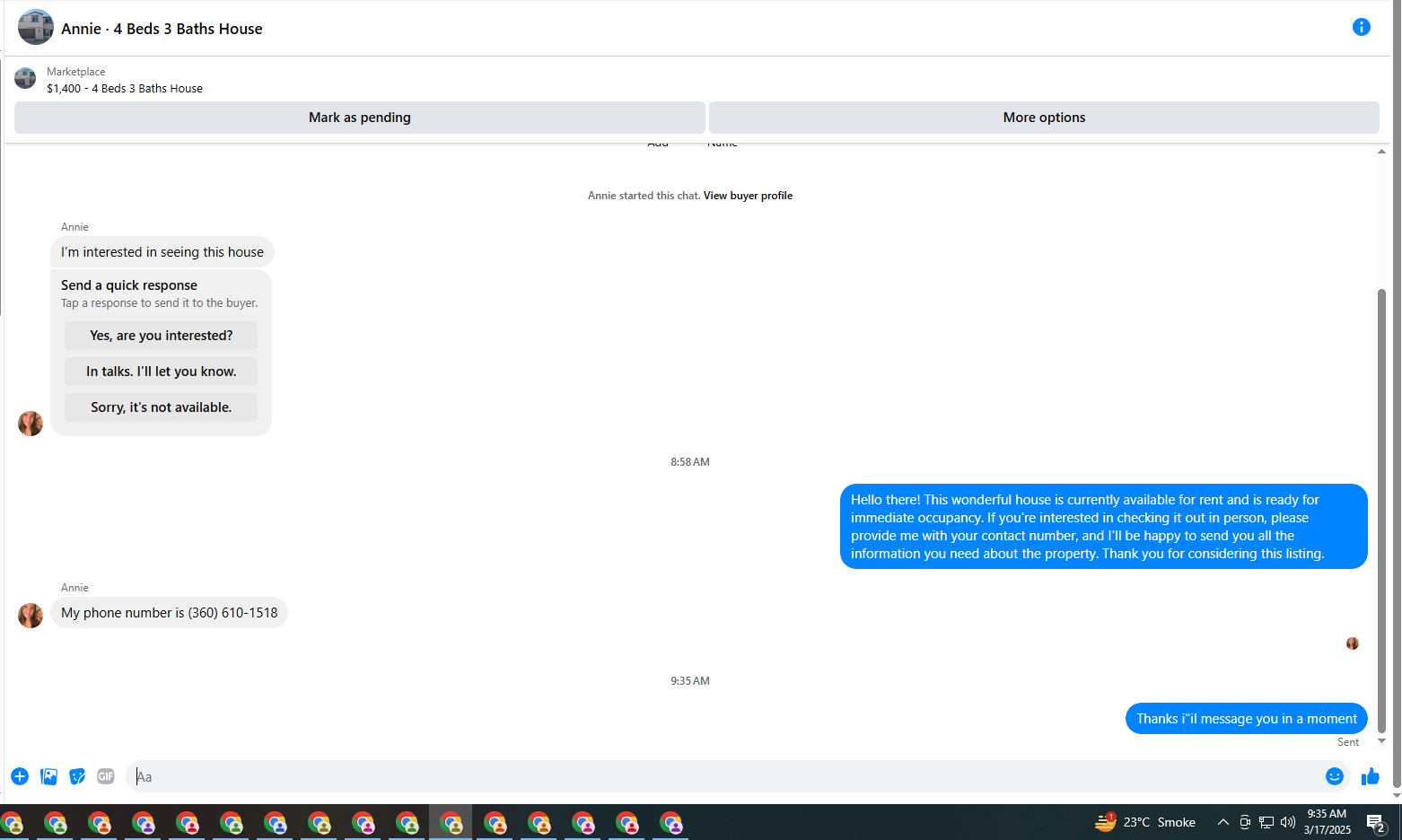1402x840 pixels.
Task: Open more actions with the blue plus icon
Action: pyautogui.click(x=20, y=776)
